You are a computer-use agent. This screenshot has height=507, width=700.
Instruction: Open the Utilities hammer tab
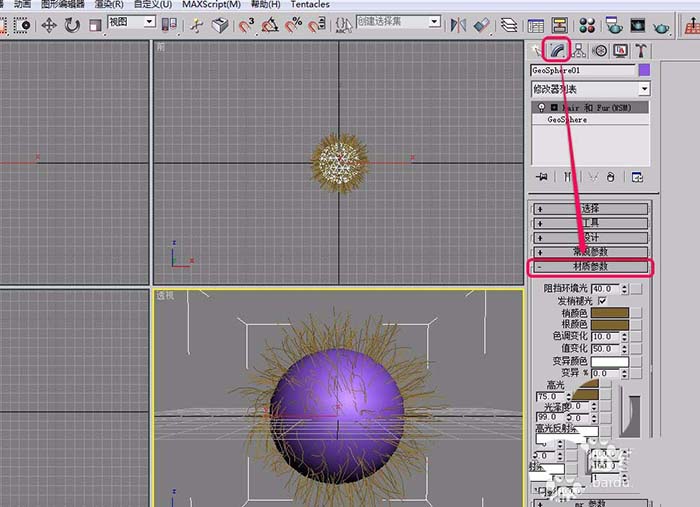(640, 50)
